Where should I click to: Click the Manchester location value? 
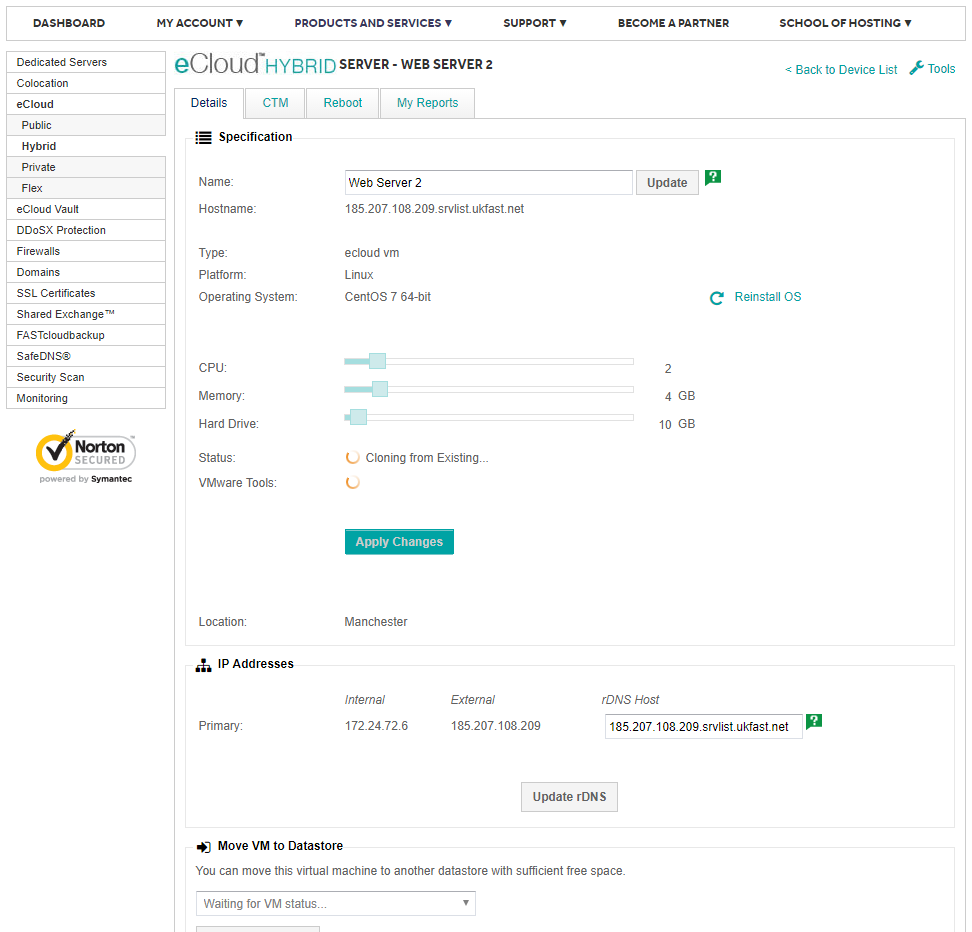pos(376,622)
